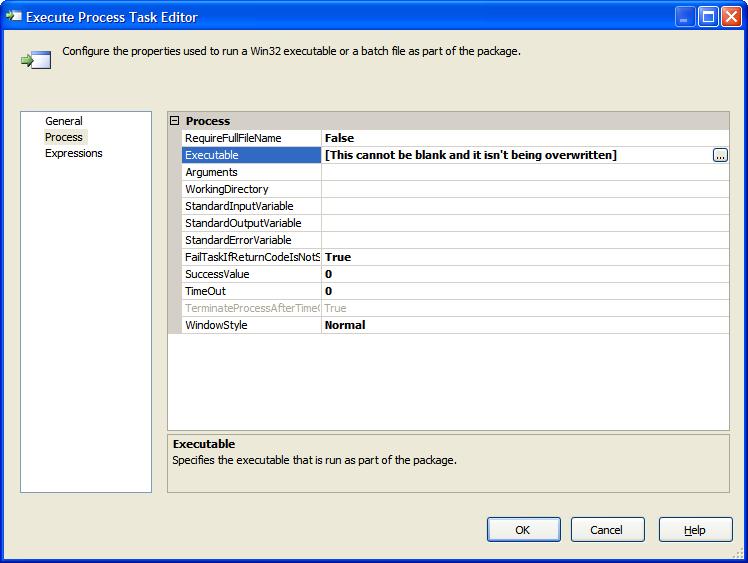Collapse the Process category section

[x=175, y=121]
